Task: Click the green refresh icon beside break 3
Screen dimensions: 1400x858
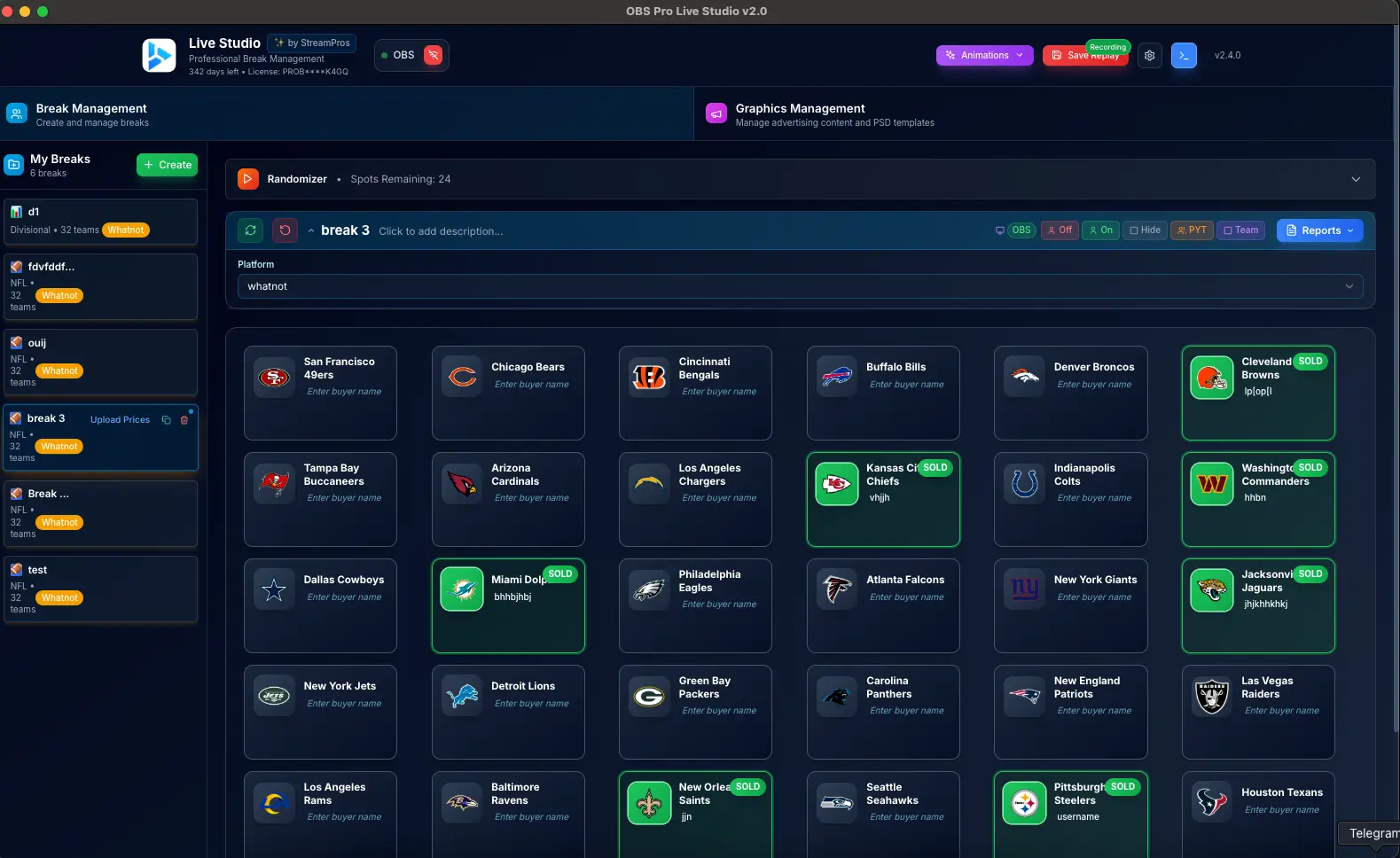Action: pyautogui.click(x=251, y=230)
